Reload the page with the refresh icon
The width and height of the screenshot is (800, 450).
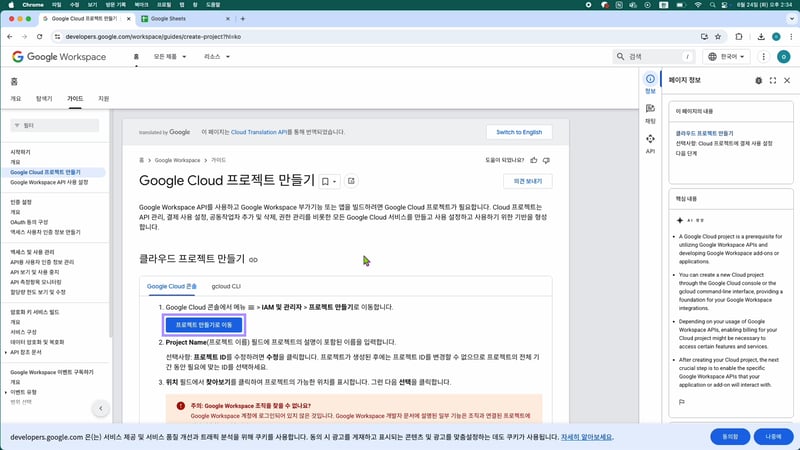tap(39, 37)
